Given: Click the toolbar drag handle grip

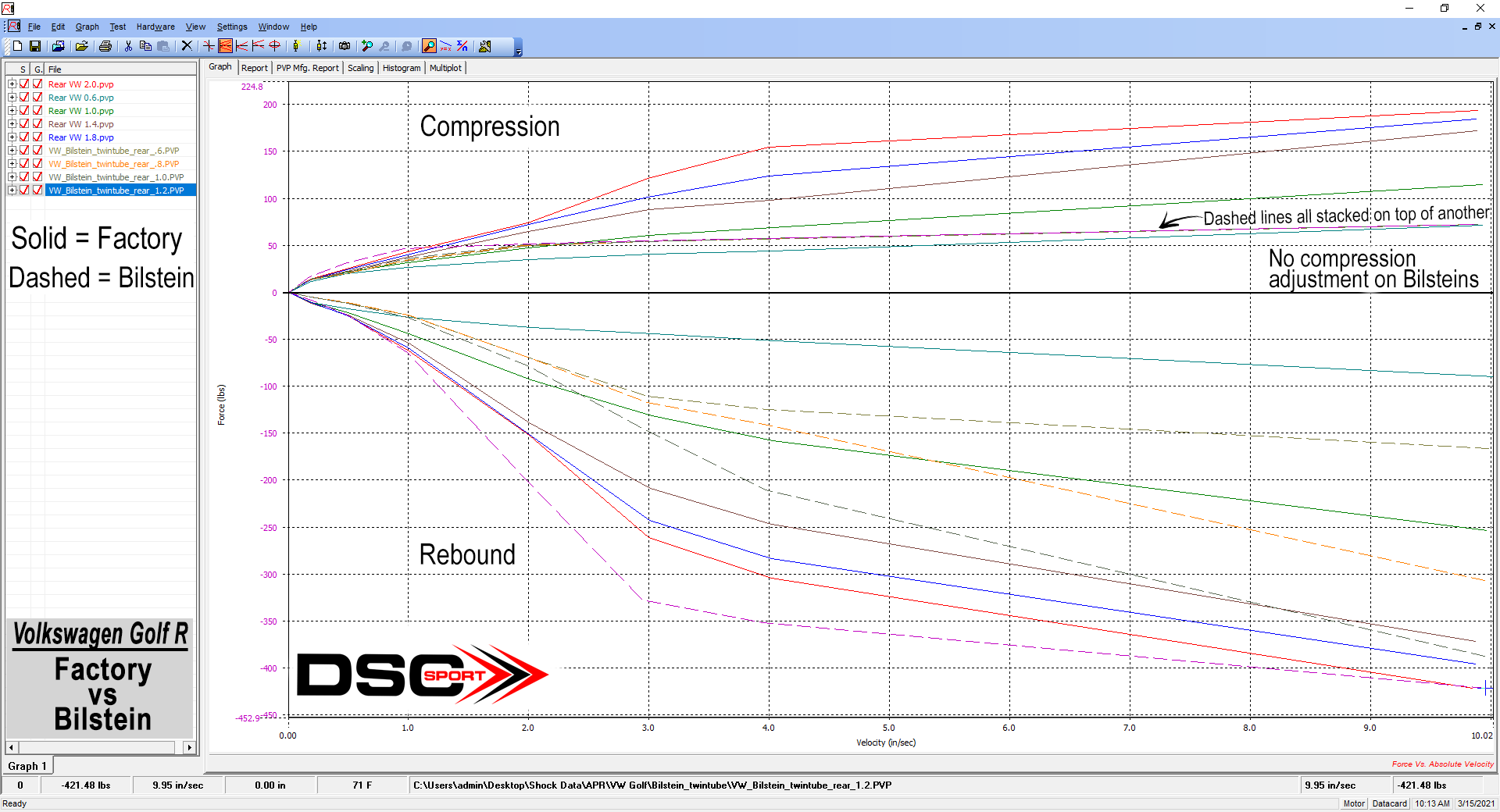Looking at the screenshot, I should [x=6, y=46].
